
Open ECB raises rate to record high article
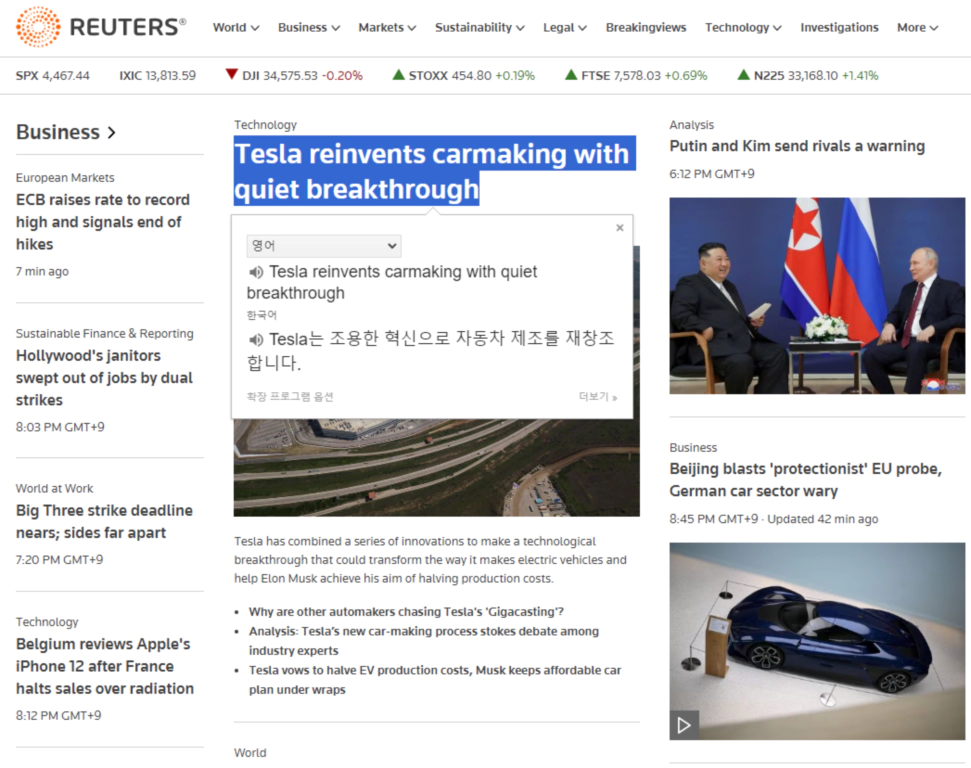pos(103,222)
